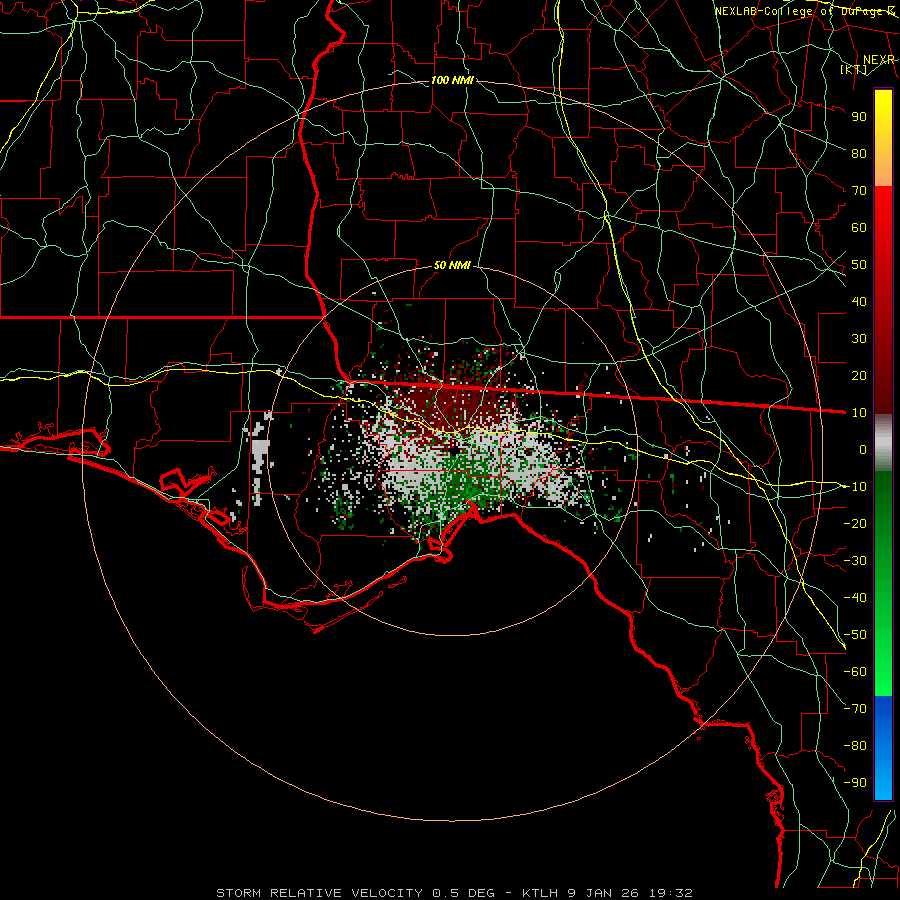Click the 19:32 timestamp
This screenshot has width=900, height=900.
point(670,893)
